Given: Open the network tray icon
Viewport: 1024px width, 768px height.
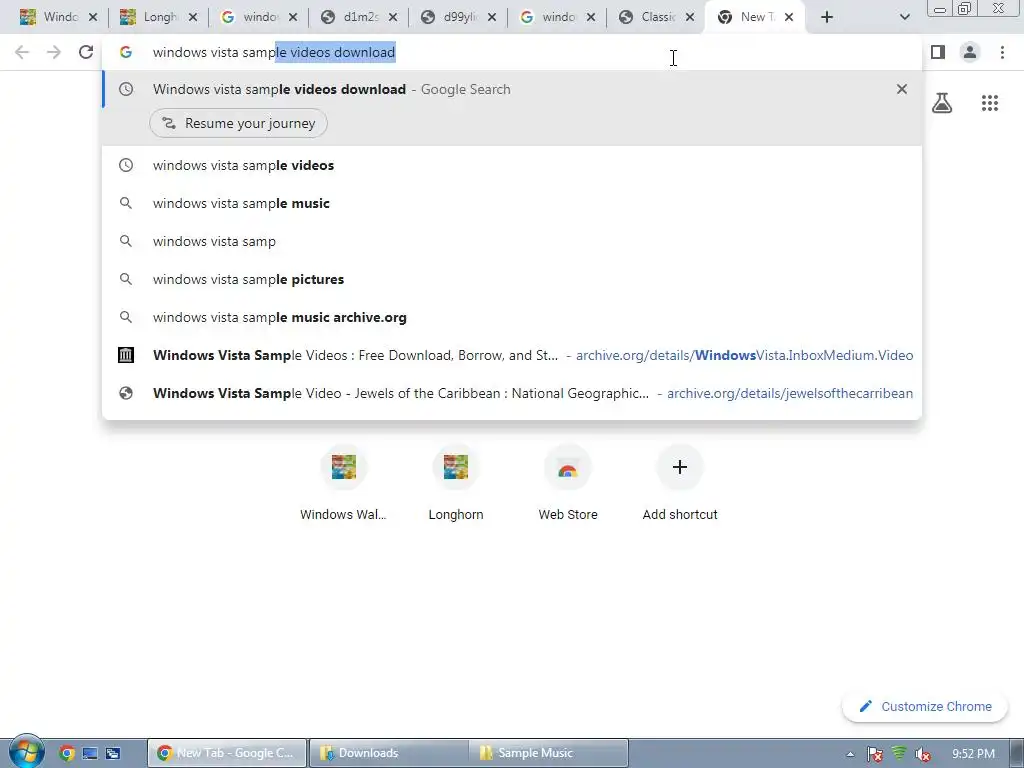Looking at the screenshot, I should (899, 753).
